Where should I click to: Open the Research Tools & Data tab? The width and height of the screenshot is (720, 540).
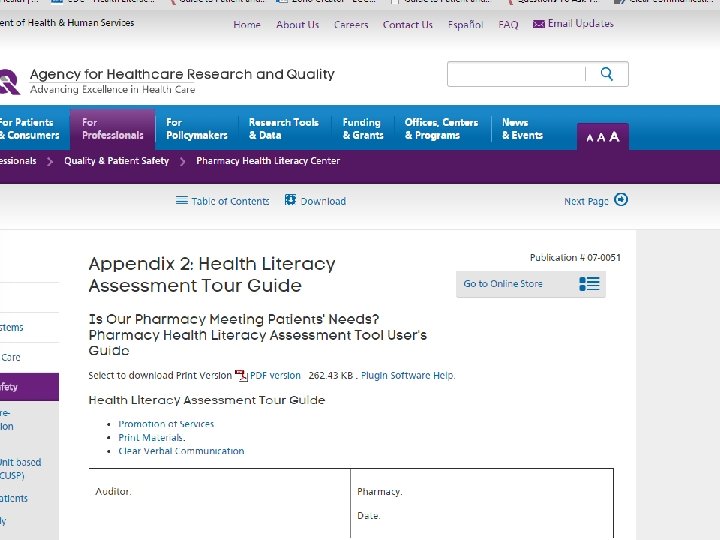[284, 129]
